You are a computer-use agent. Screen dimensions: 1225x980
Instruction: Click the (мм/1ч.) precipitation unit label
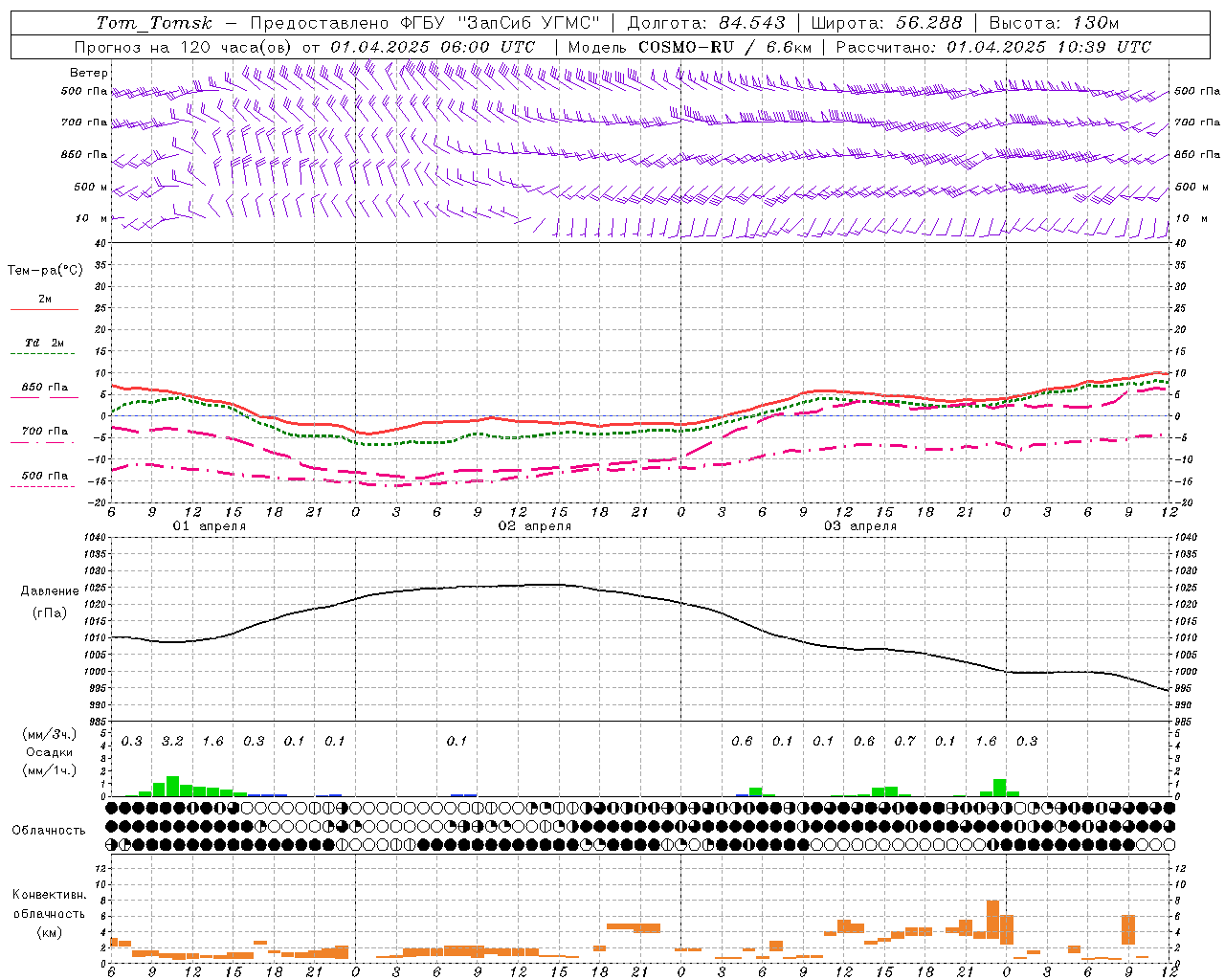pos(50,770)
